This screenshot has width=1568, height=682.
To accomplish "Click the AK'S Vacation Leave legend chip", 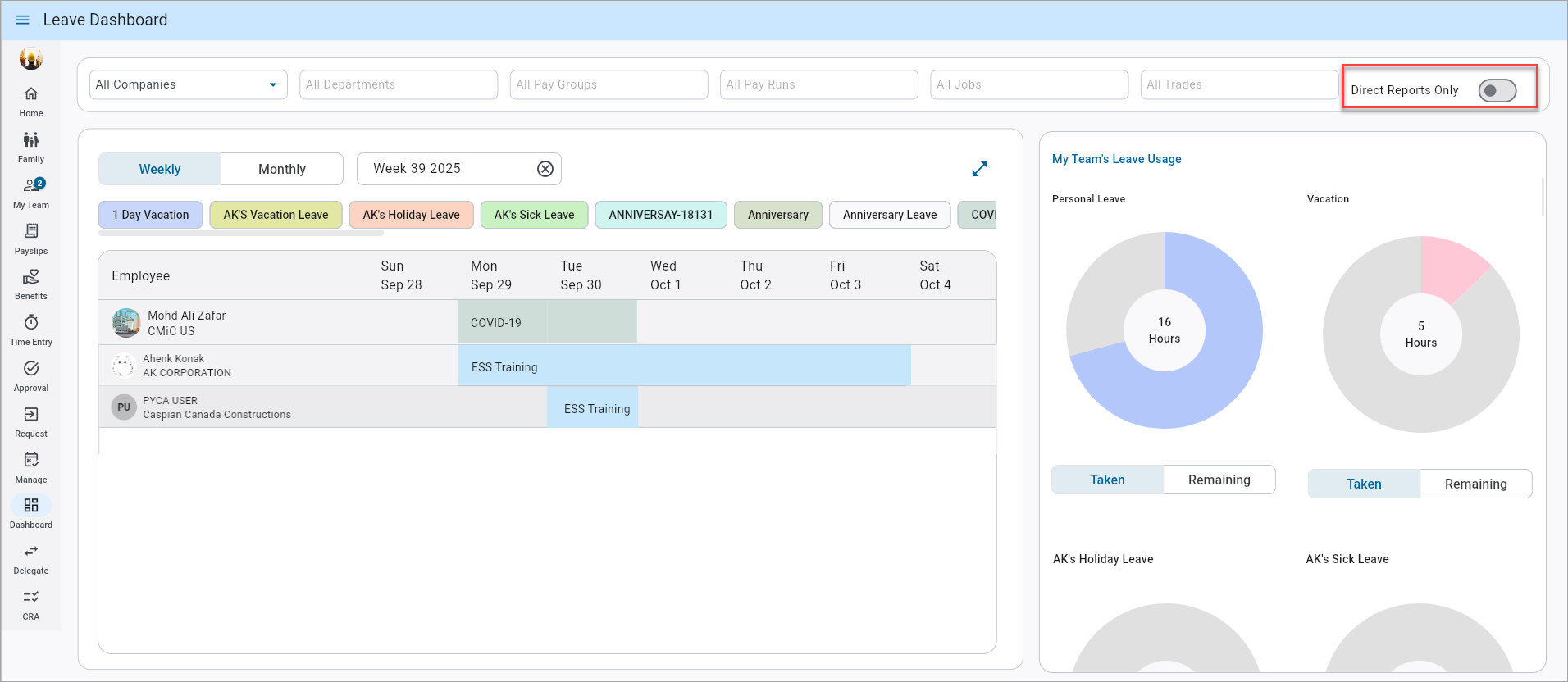I will [x=276, y=215].
